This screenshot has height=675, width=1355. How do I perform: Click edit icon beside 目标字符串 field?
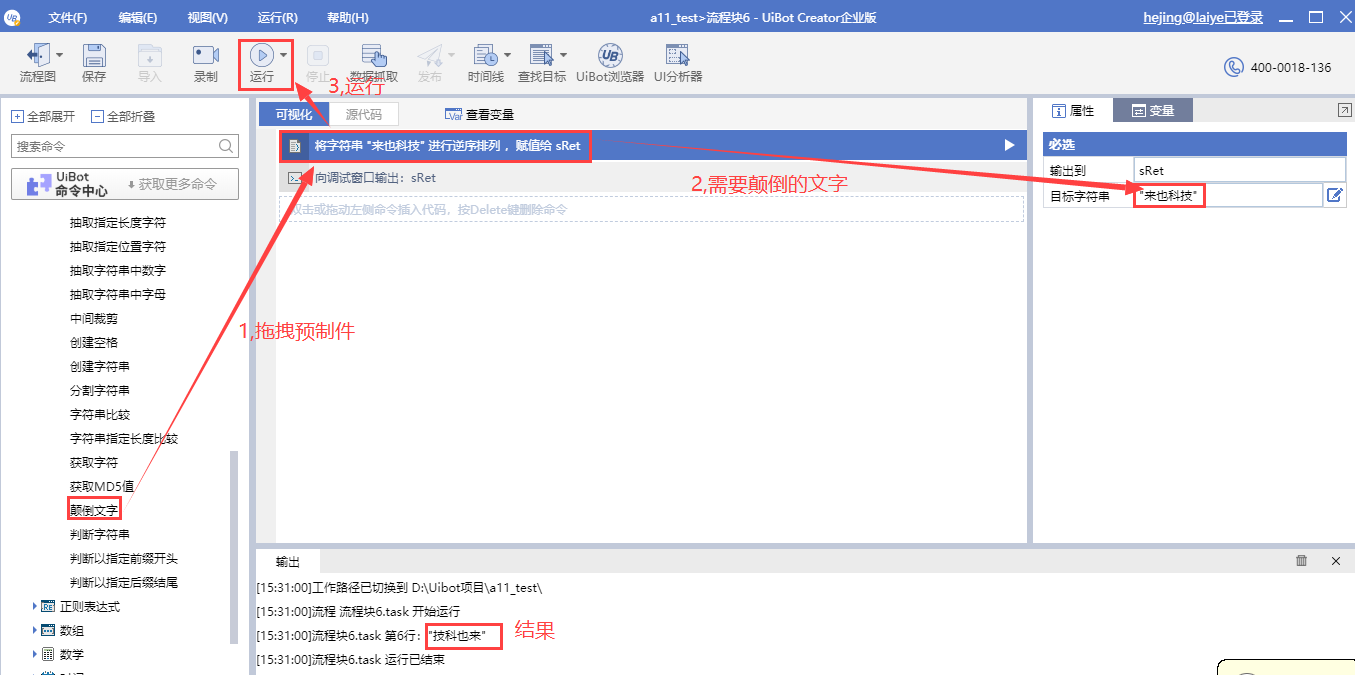(x=1334, y=196)
